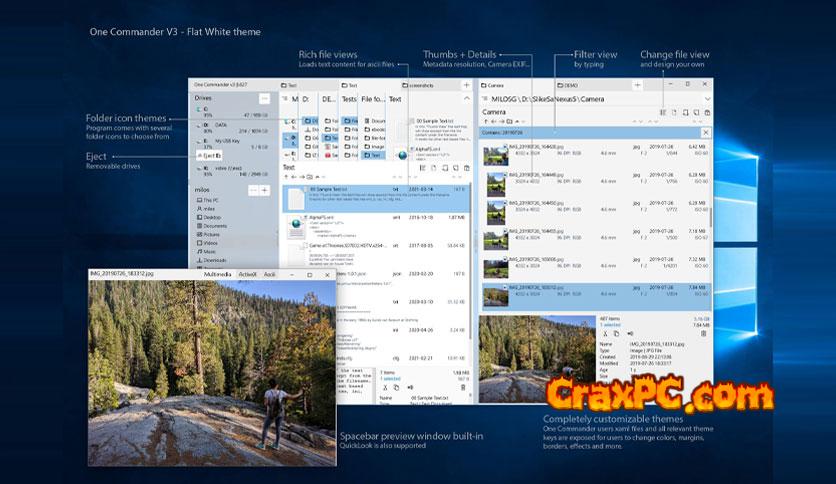Click the Eject button for the USB drive
The height and width of the screenshot is (484, 836).
(x=205, y=156)
